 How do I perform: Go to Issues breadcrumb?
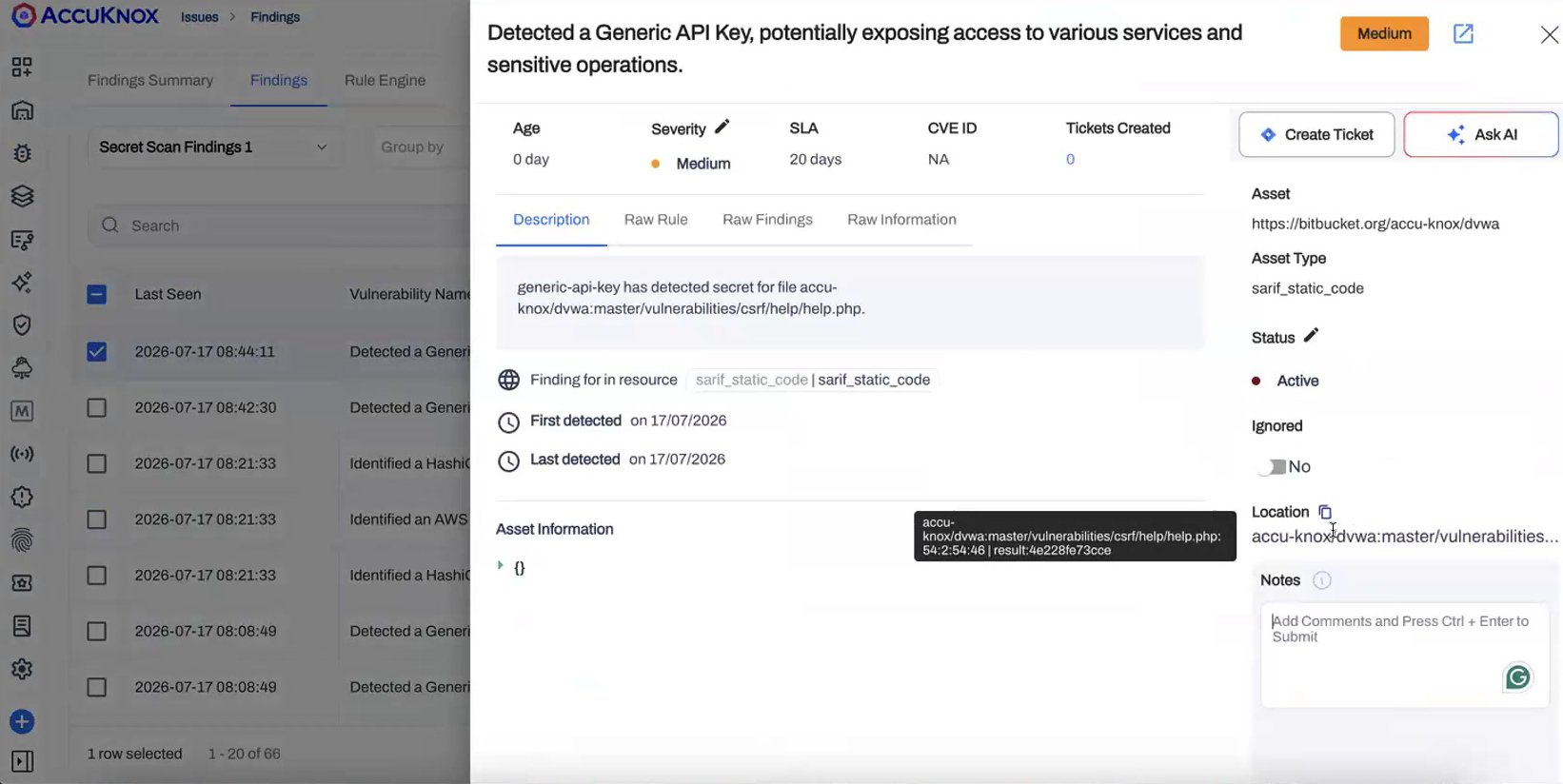pos(199,17)
